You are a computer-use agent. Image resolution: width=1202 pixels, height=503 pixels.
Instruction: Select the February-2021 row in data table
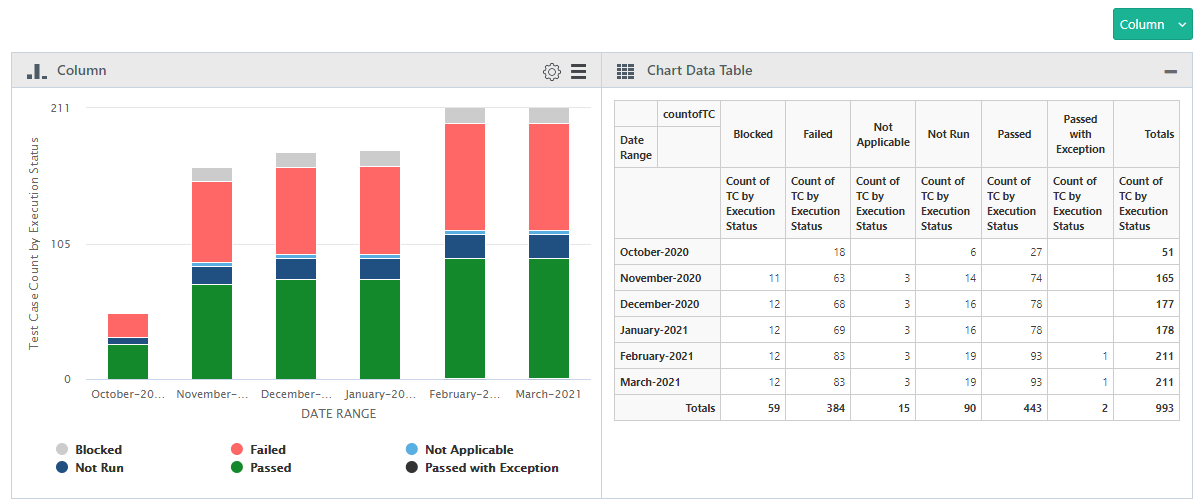(x=656, y=356)
